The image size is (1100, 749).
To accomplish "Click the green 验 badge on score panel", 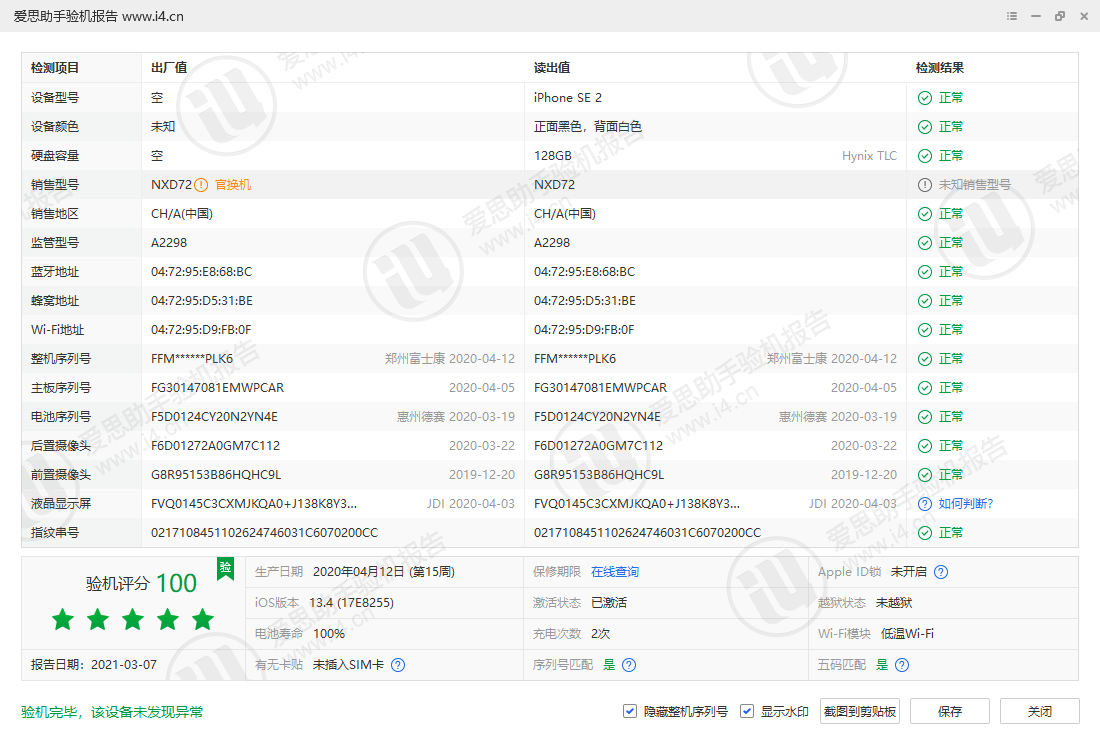I will [226, 568].
